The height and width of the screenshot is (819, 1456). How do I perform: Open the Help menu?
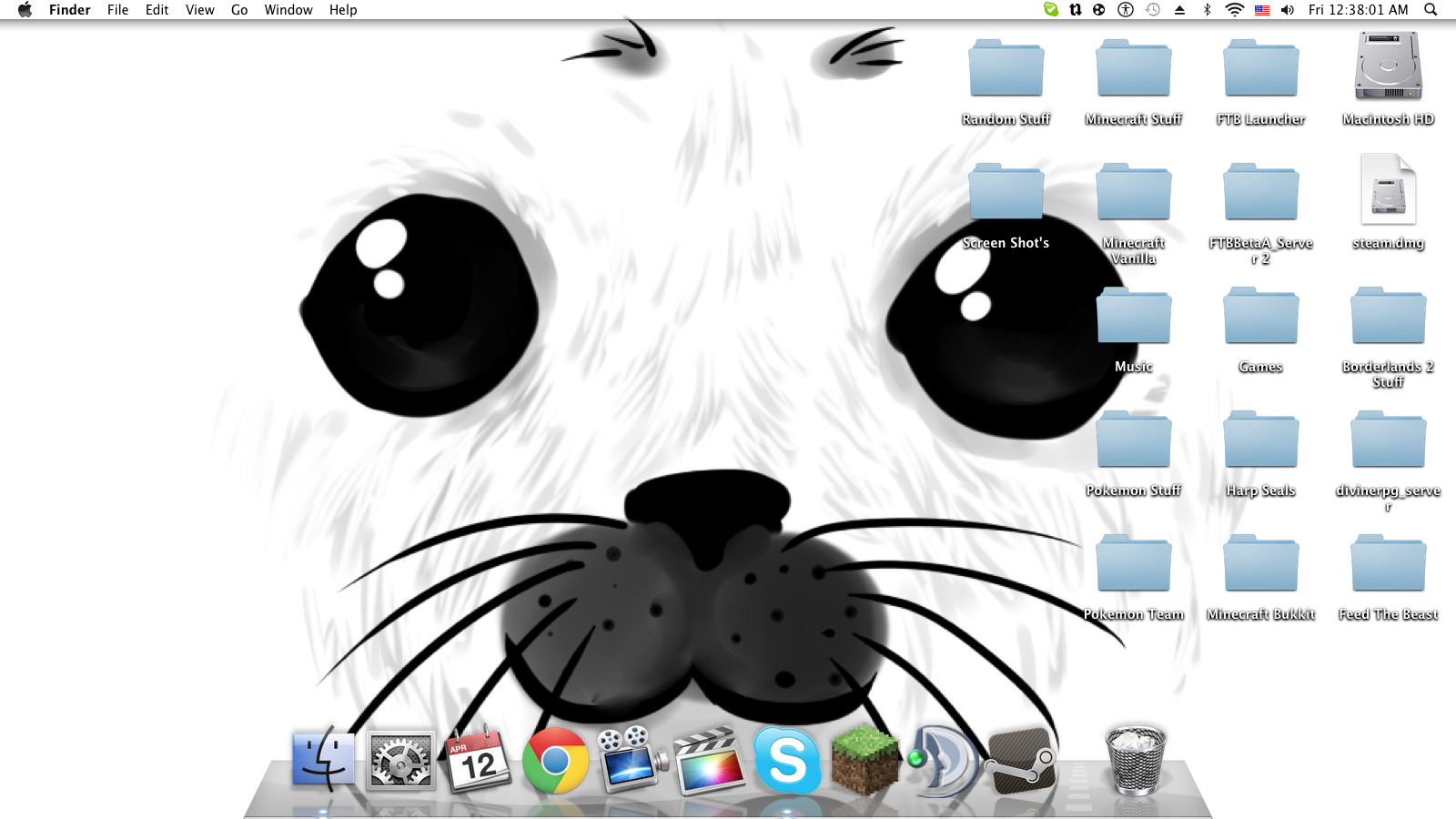[343, 10]
